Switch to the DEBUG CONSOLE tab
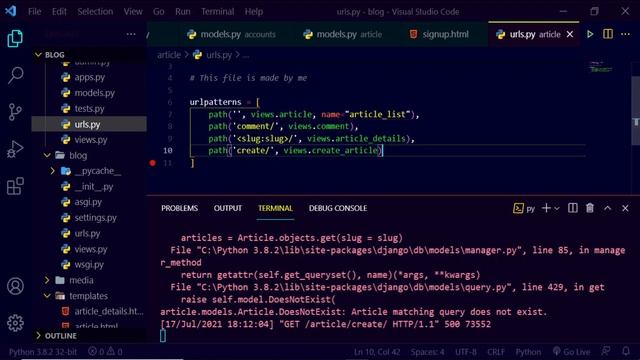640x360 pixels. tap(338, 208)
